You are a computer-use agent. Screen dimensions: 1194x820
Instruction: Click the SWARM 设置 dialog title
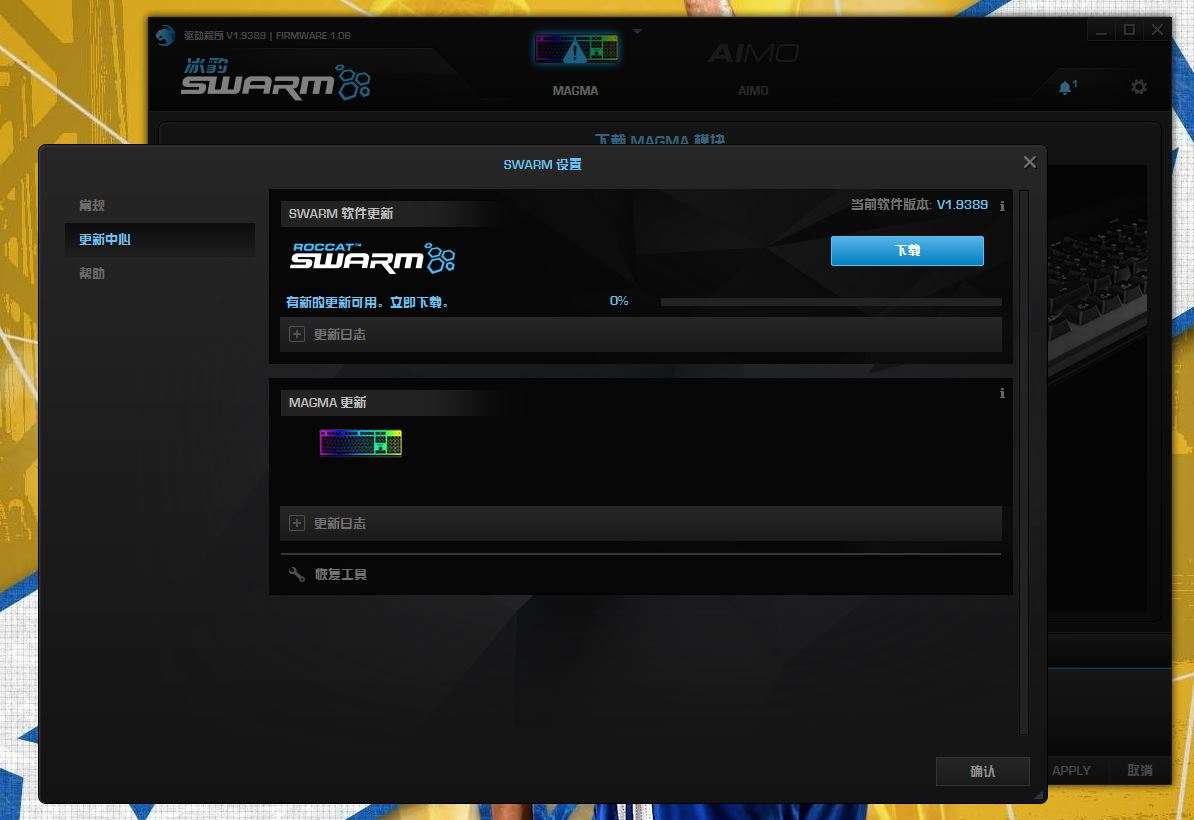(542, 164)
